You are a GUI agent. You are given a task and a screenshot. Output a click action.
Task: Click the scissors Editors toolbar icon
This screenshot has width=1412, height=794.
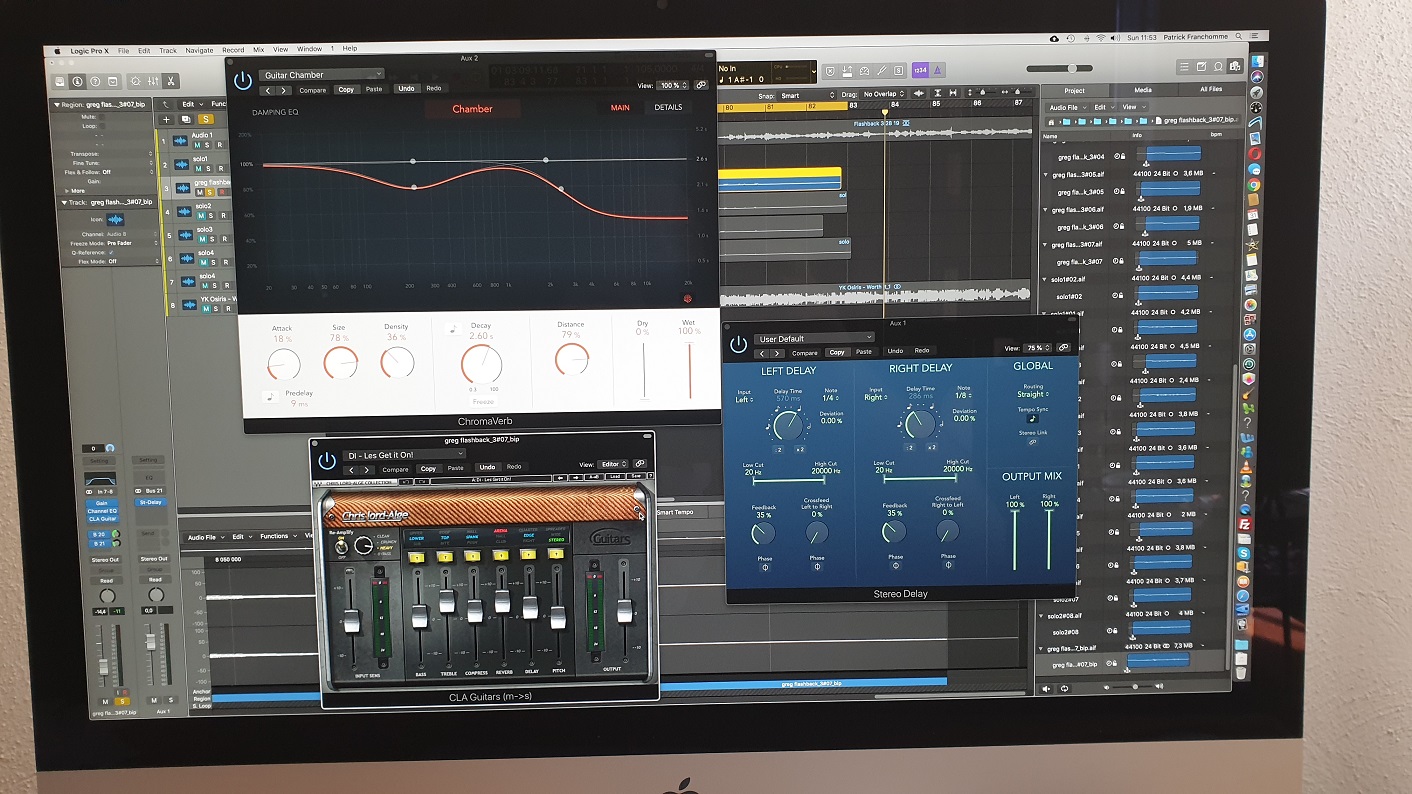point(172,81)
